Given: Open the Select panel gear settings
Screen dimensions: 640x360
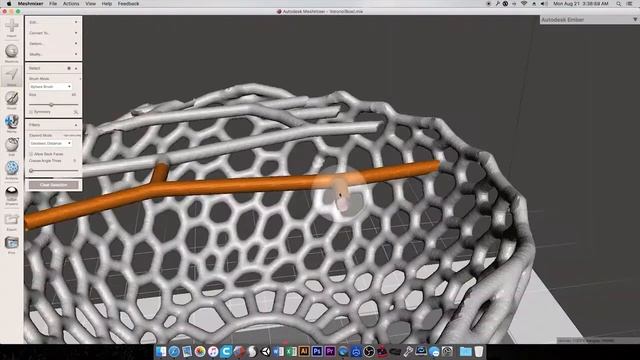Looking at the screenshot, I should [69, 68].
